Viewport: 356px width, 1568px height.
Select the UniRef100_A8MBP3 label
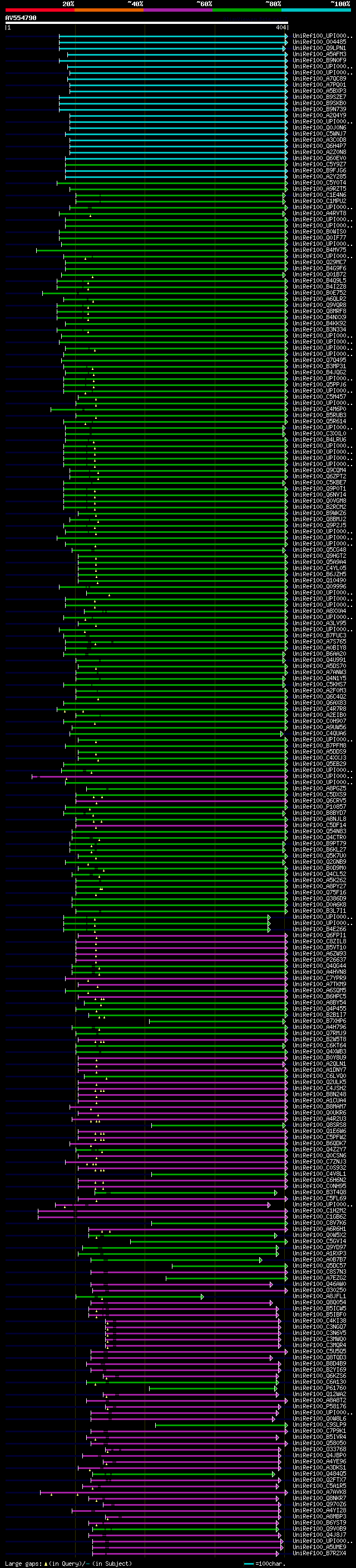coord(319,1516)
